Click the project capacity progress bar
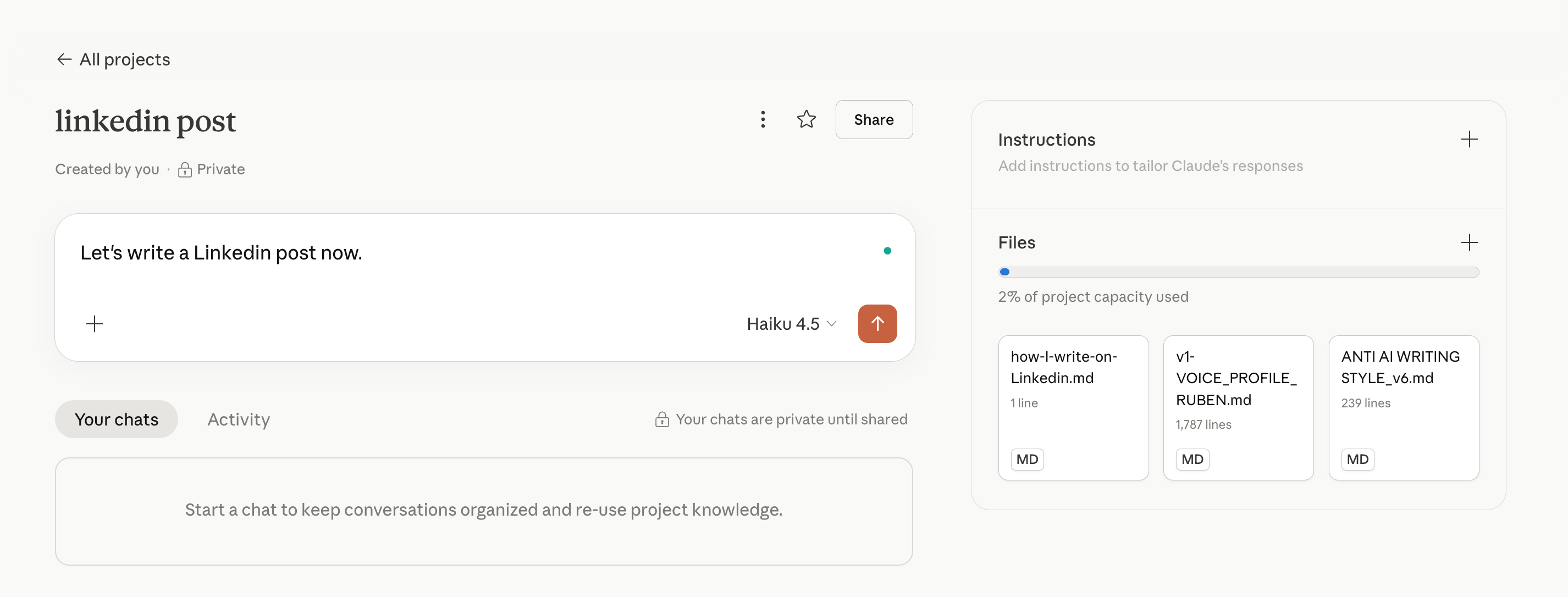The height and width of the screenshot is (597, 1568). pos(1238,272)
